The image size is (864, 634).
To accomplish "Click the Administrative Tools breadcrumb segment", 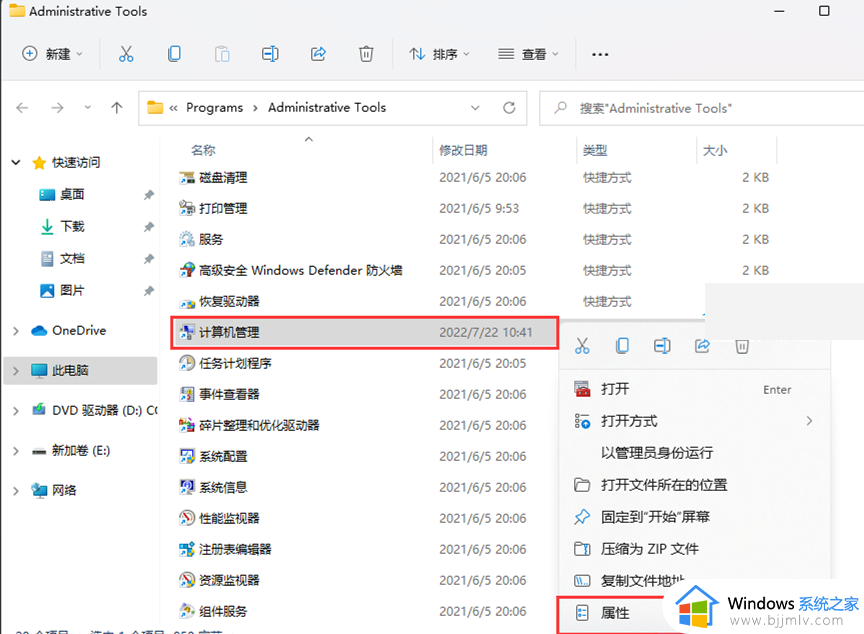I will (x=327, y=107).
